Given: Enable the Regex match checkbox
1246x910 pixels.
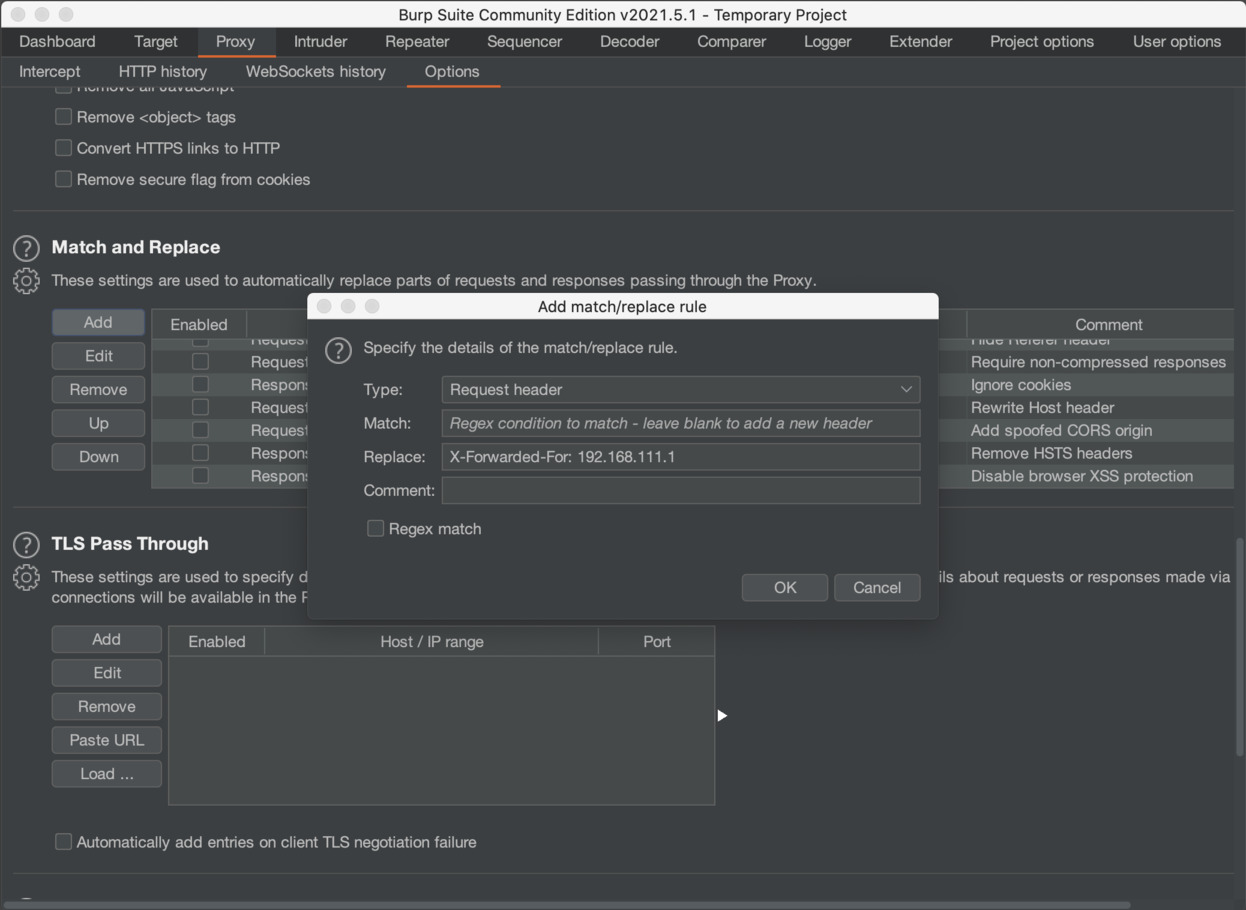Looking at the screenshot, I should (375, 528).
